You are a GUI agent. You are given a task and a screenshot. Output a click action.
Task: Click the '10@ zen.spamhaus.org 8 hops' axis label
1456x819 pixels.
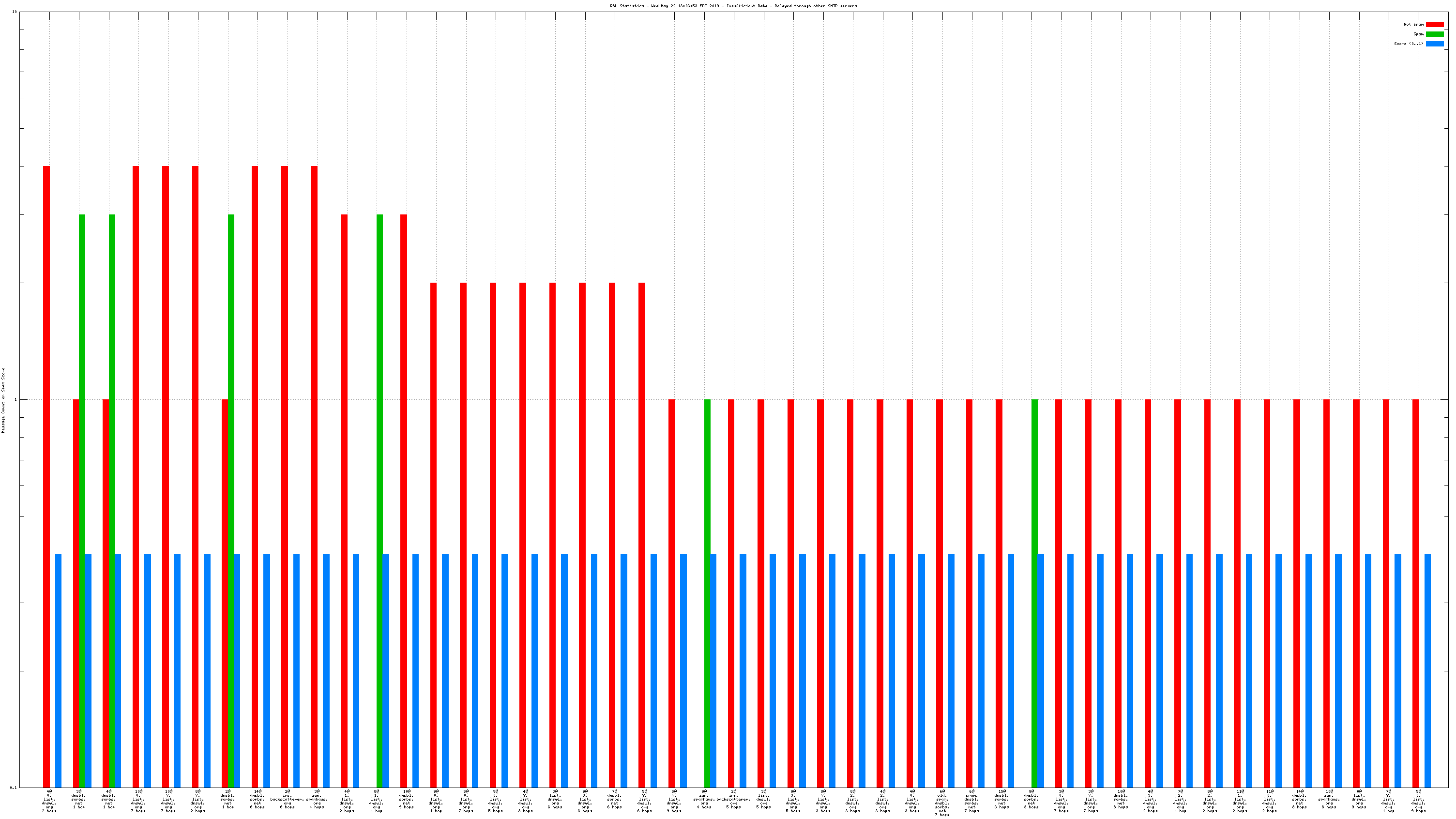pos(1329,799)
